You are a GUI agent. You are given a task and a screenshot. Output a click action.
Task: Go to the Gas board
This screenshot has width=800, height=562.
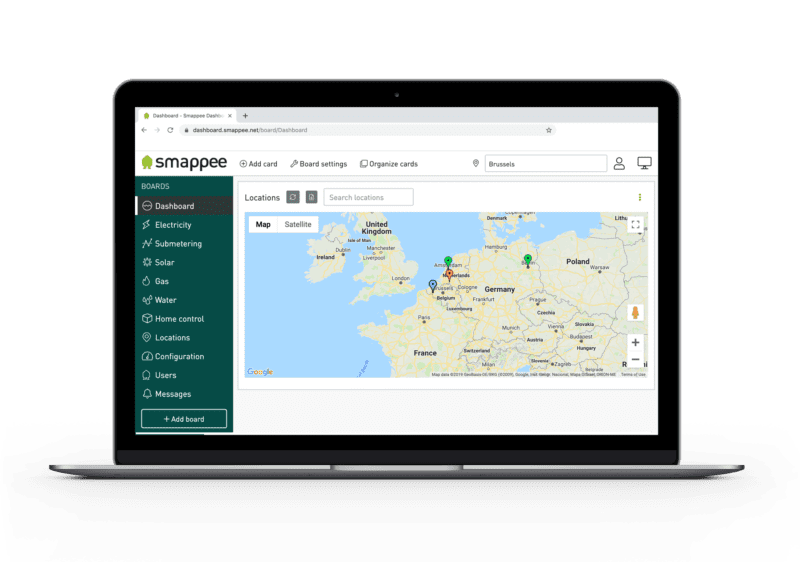[x=161, y=281]
